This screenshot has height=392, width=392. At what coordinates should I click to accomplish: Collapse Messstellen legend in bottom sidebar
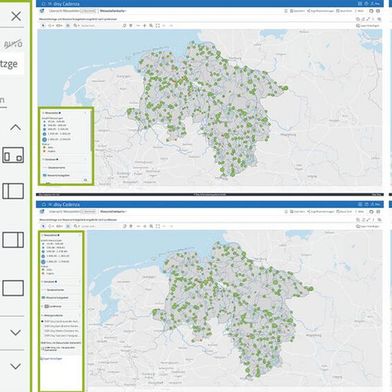[43, 235]
